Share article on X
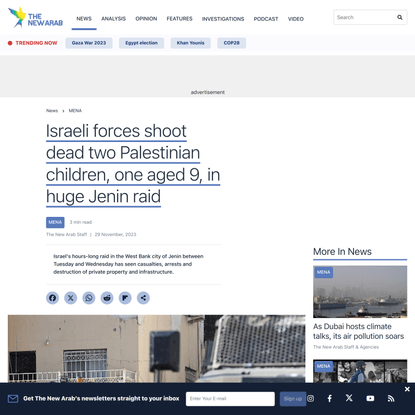Viewport: 415px width, 415px height. point(71,298)
